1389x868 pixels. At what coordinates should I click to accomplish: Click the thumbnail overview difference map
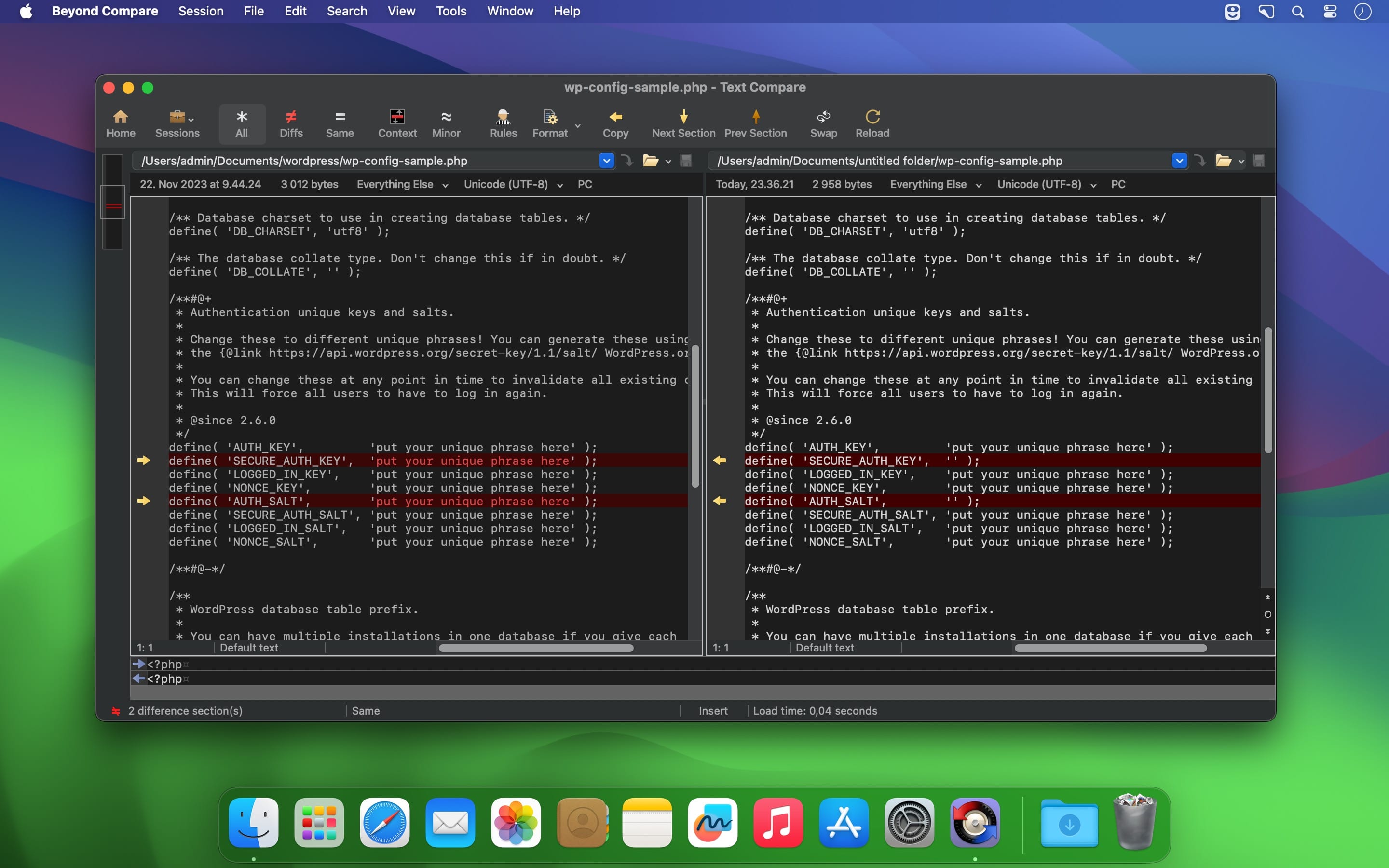[x=113, y=202]
